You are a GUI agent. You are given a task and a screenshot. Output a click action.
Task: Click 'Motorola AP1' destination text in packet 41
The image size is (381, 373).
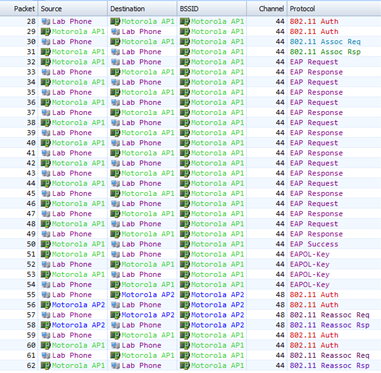coord(148,153)
